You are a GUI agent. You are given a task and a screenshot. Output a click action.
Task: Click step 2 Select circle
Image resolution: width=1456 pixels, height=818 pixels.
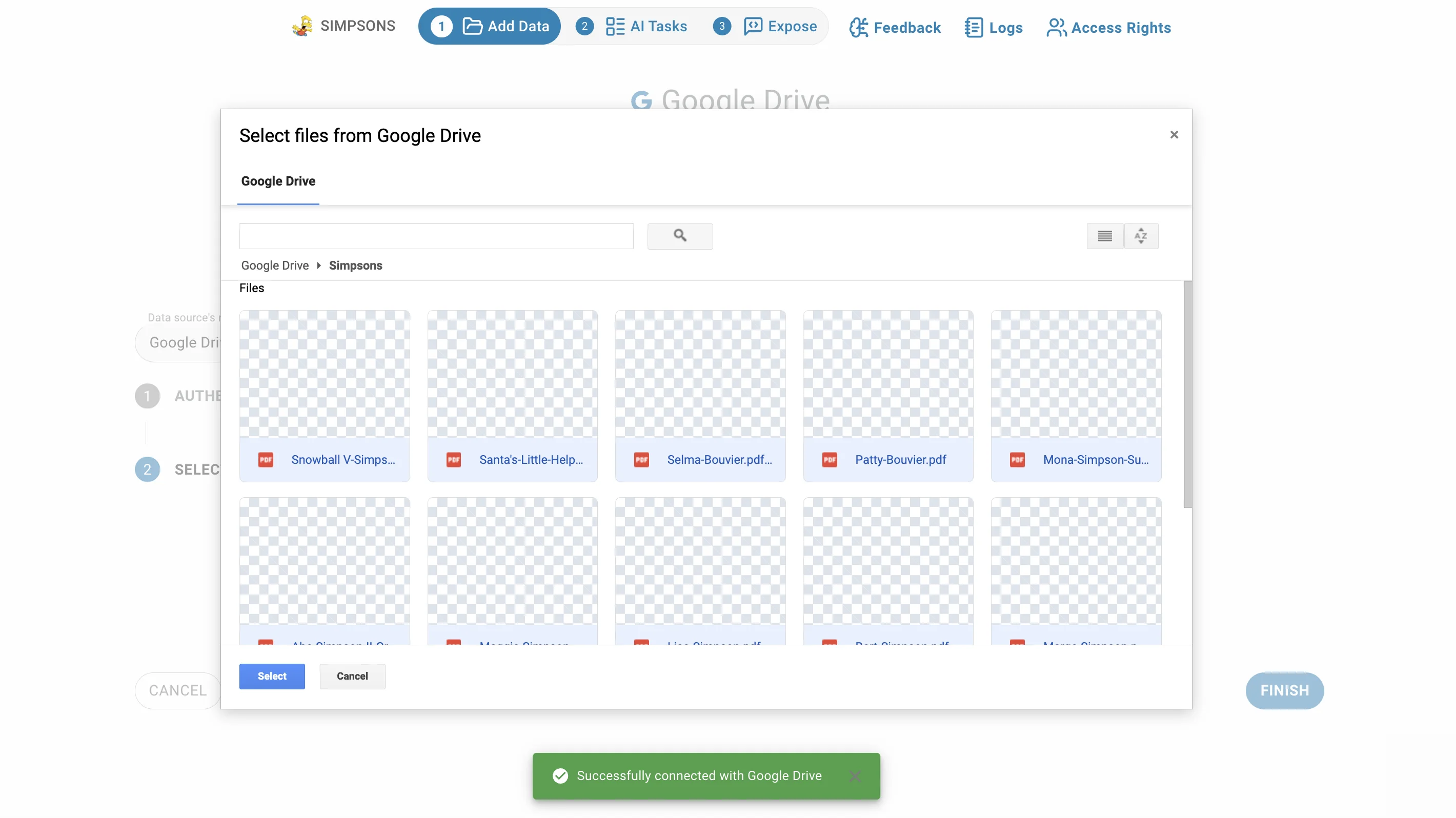click(x=147, y=469)
